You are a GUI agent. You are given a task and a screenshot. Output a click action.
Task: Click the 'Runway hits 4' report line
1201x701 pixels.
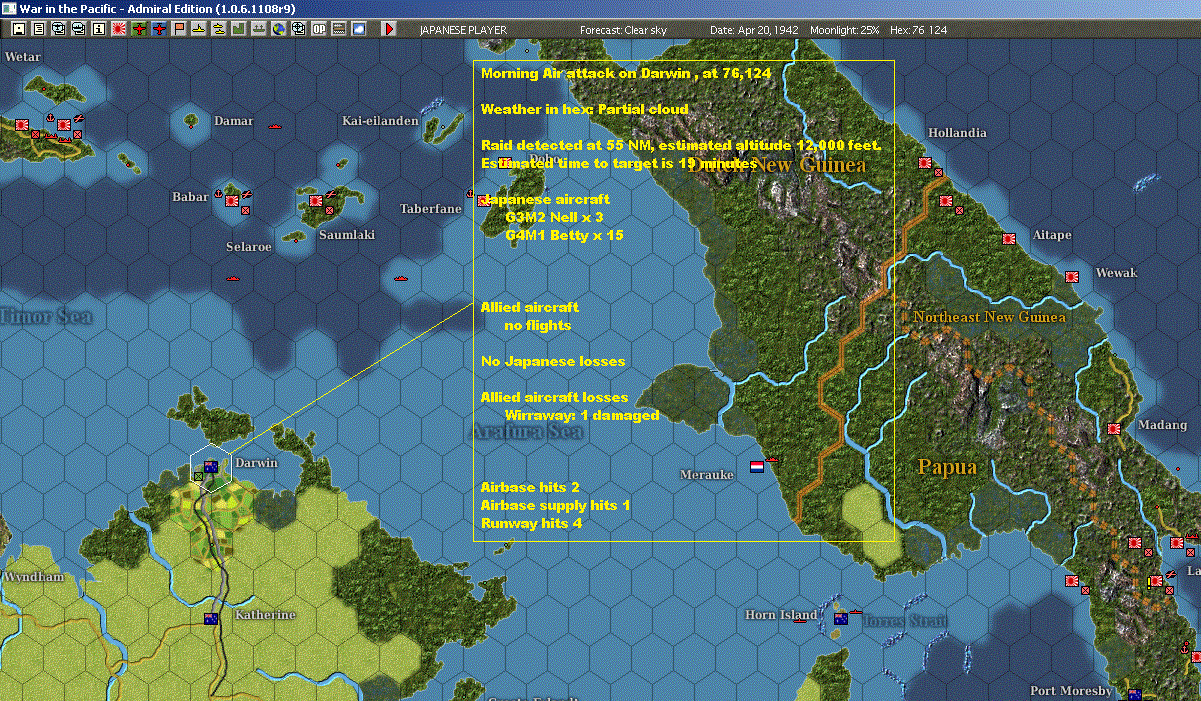coord(531,523)
